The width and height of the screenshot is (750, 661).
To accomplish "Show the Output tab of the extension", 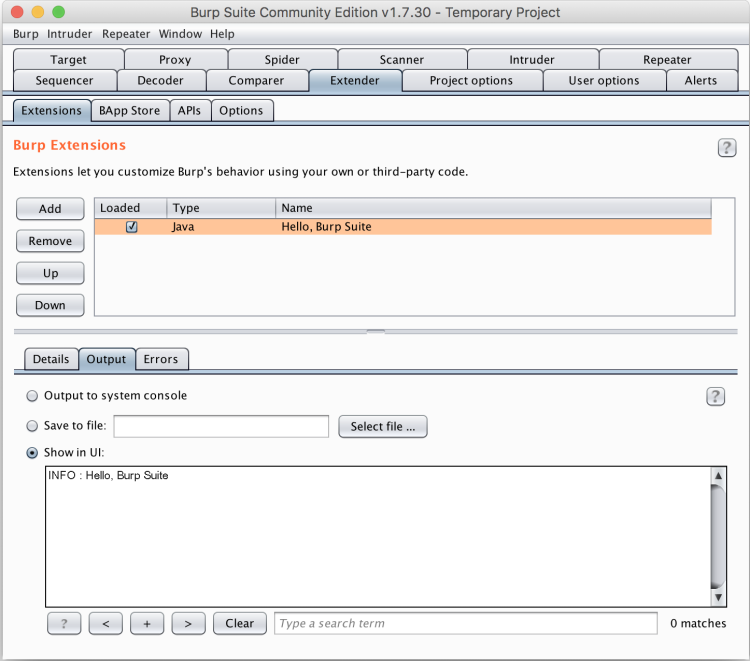I will coord(106,359).
